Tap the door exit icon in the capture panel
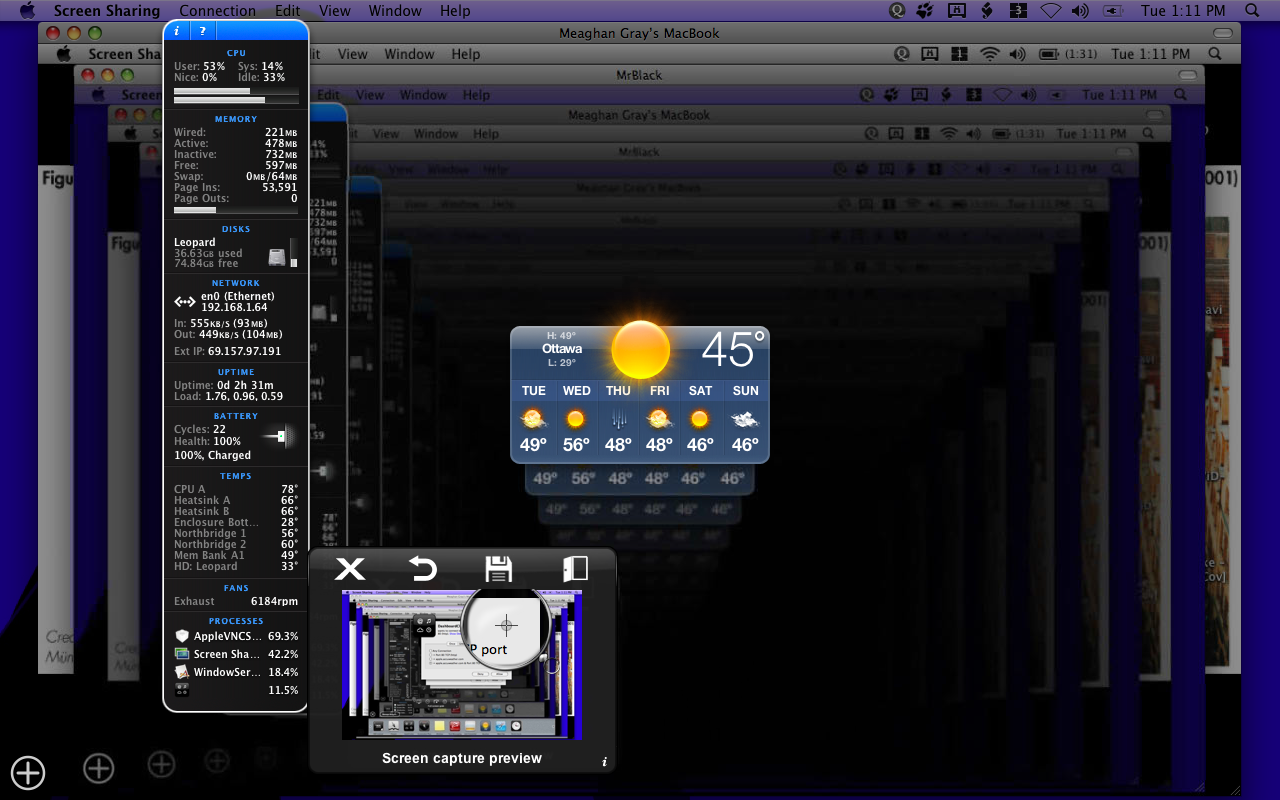Screen dimensions: 1280x800 click(x=575, y=568)
